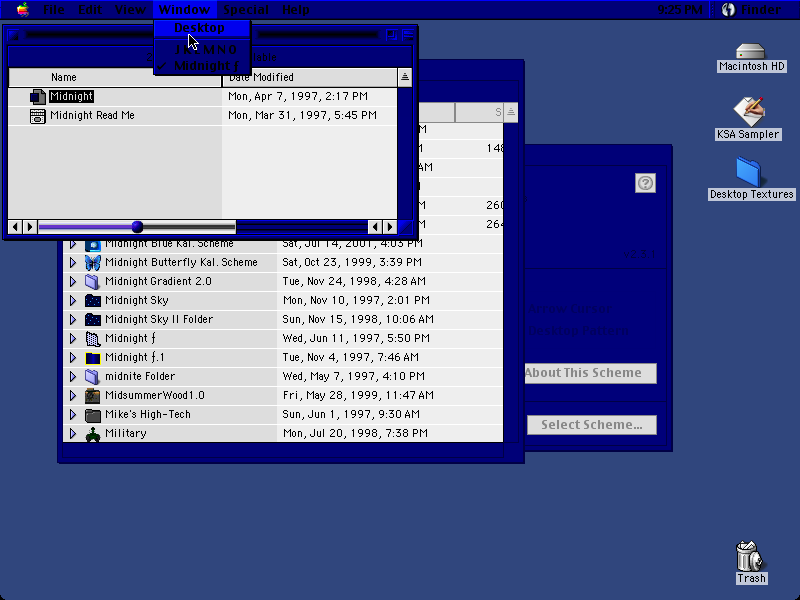This screenshot has width=800, height=600.
Task: Expand the Military folder triangle
Action: coord(73,434)
